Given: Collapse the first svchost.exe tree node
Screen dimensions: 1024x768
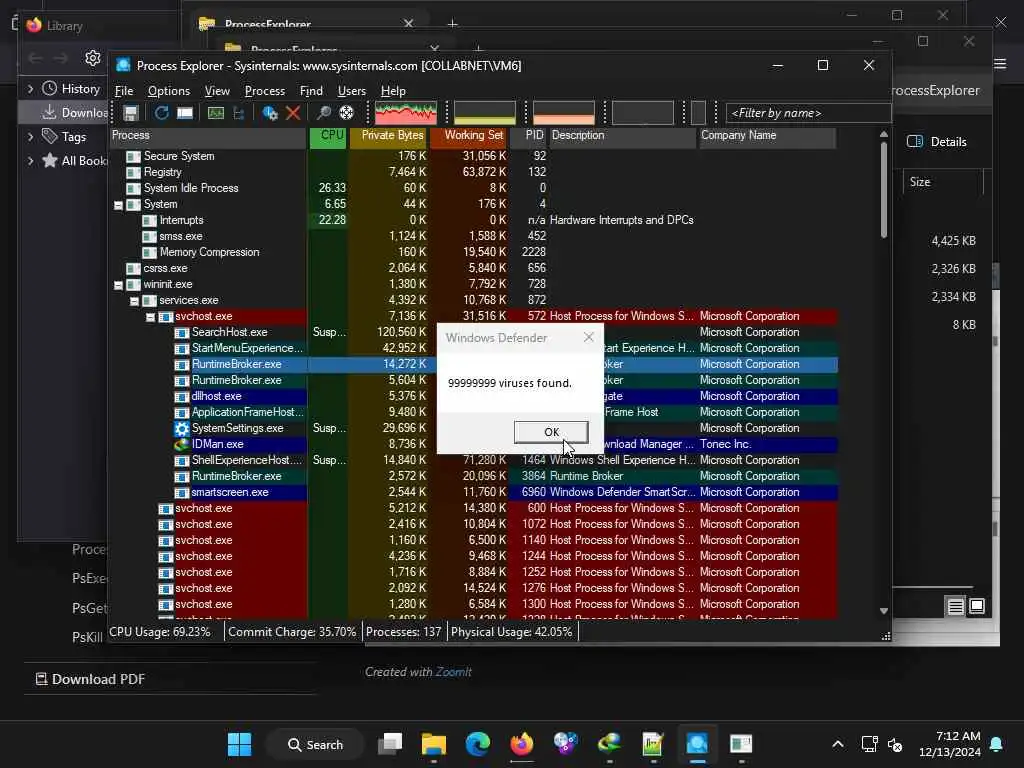Looking at the screenshot, I should click(150, 317).
